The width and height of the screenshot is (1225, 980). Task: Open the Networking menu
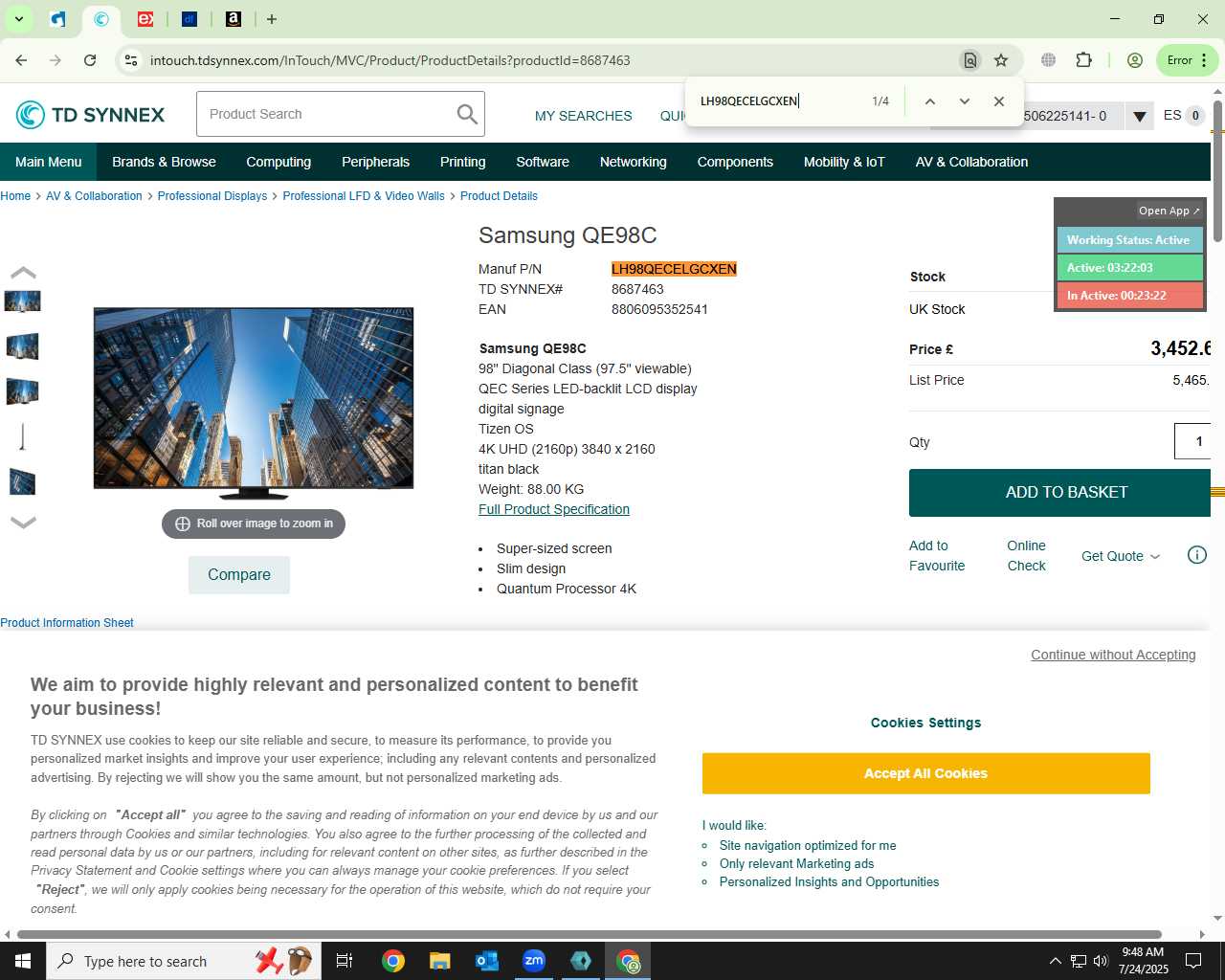[633, 162]
